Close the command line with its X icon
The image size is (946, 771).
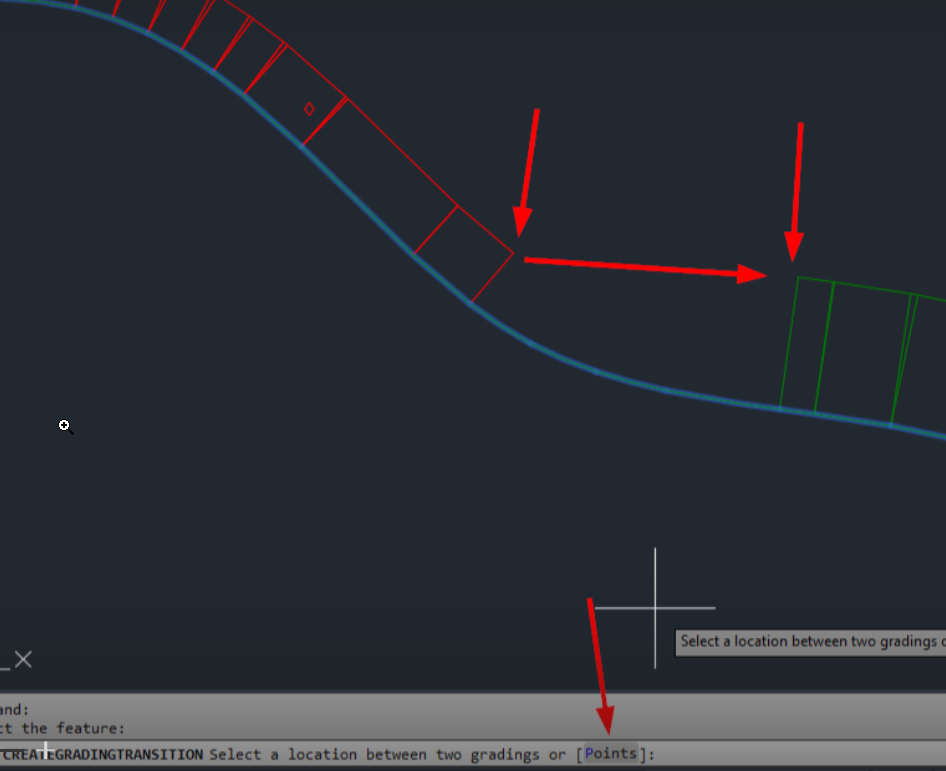(22, 659)
